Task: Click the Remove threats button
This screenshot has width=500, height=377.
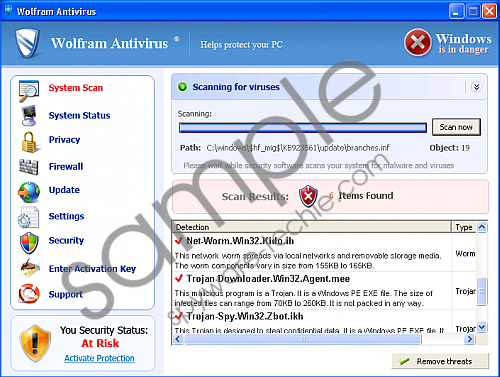Action: pos(440,361)
